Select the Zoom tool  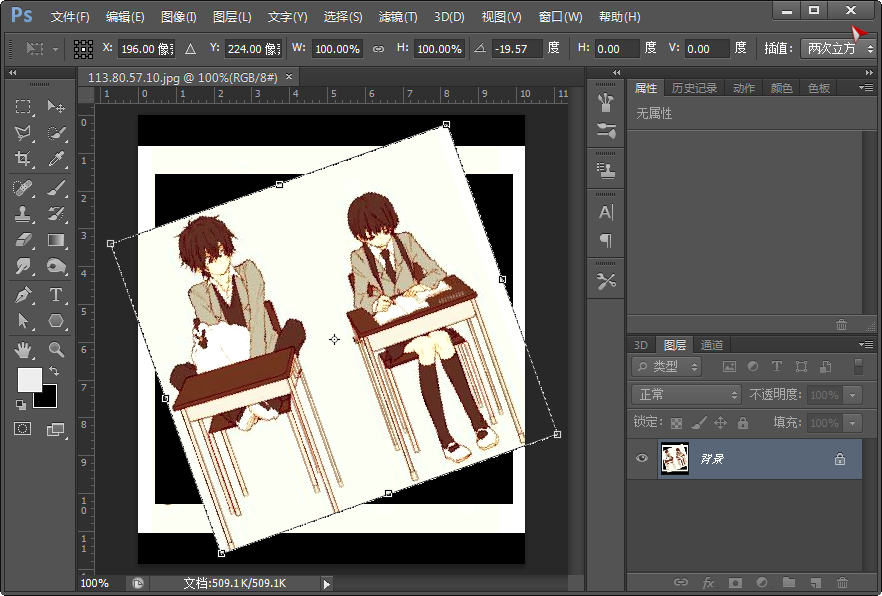(56, 350)
